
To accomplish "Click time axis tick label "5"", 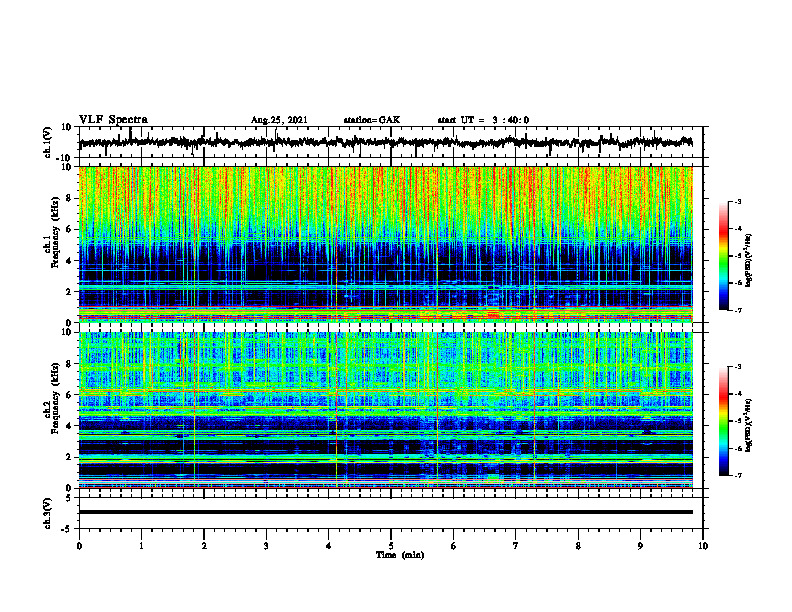I will pos(391,546).
